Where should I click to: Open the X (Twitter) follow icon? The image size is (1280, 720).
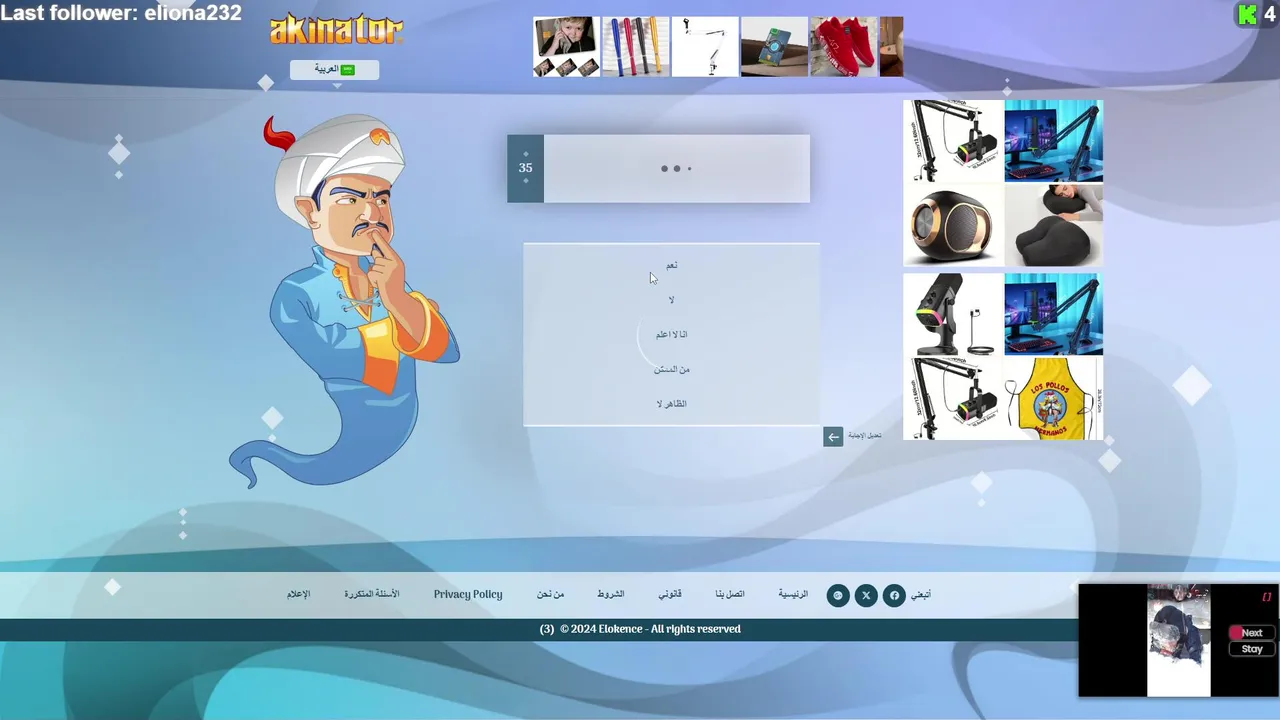pos(866,595)
